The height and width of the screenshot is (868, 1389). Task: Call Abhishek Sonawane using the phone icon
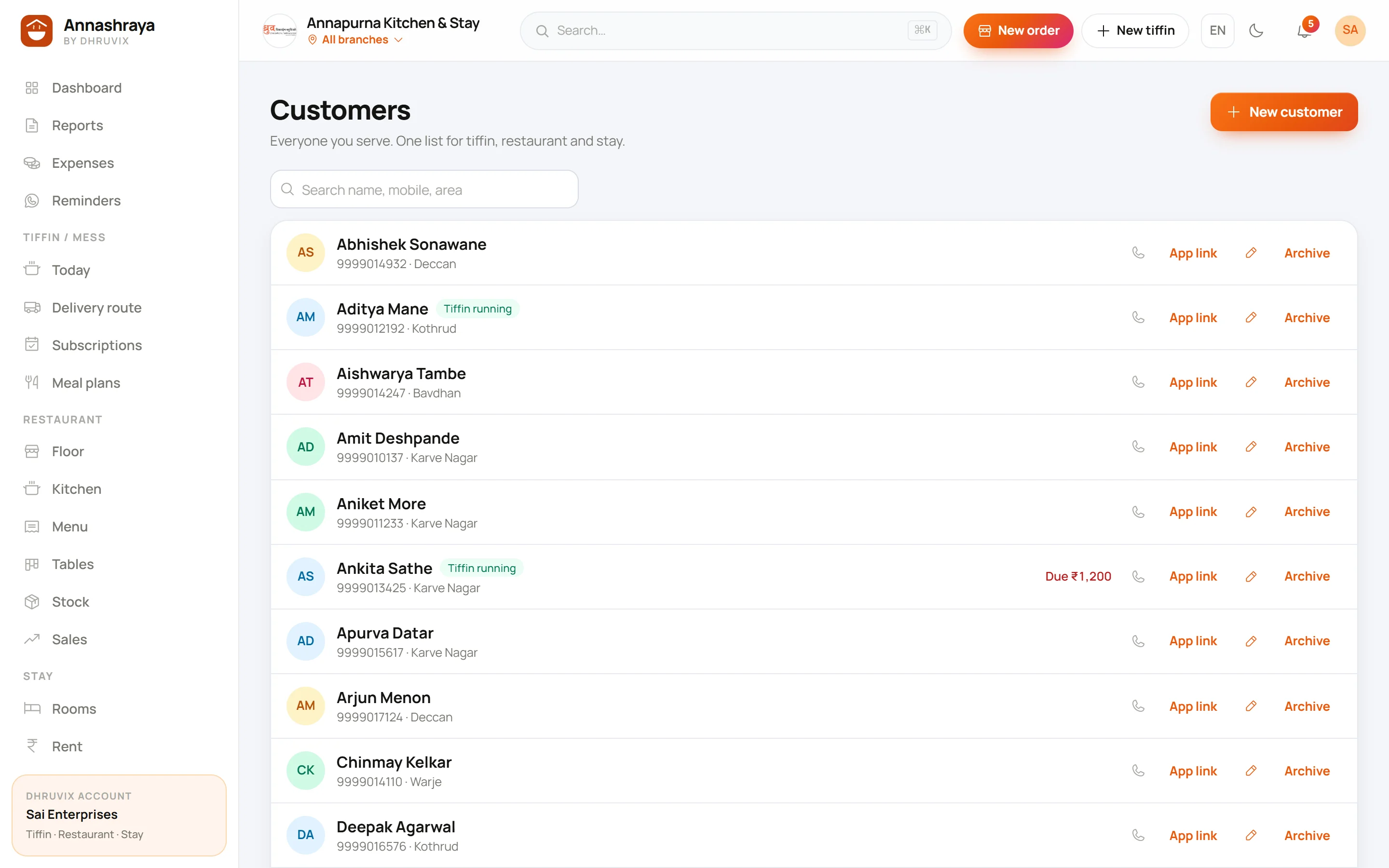pyautogui.click(x=1138, y=253)
